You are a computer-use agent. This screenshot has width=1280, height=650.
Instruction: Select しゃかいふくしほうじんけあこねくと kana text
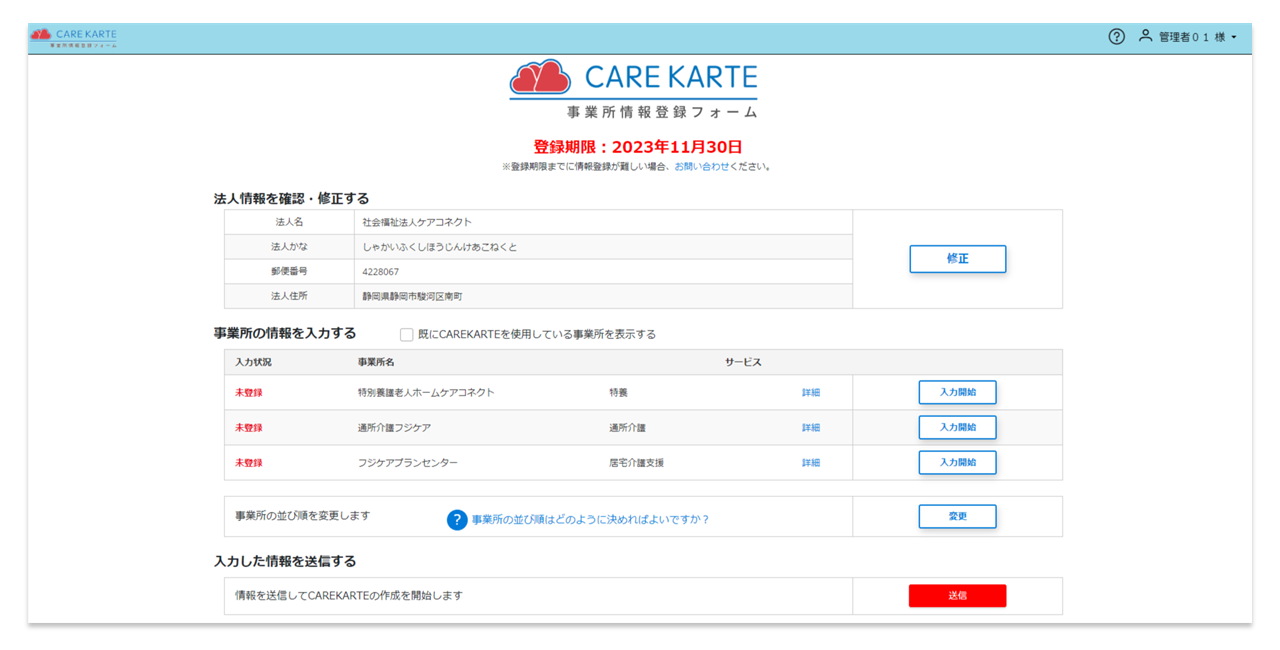point(440,247)
